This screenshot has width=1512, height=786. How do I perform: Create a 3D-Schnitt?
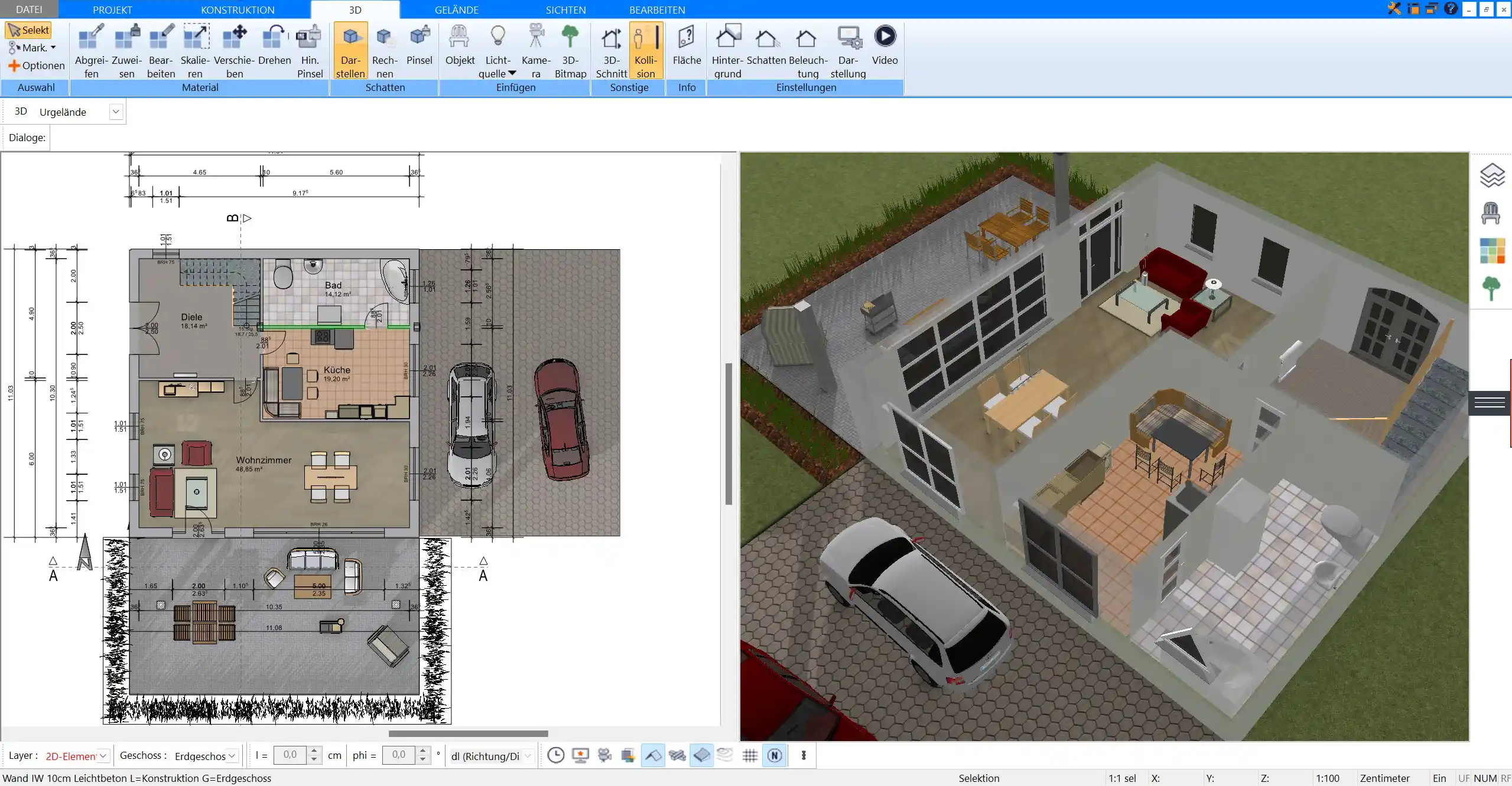(x=611, y=51)
